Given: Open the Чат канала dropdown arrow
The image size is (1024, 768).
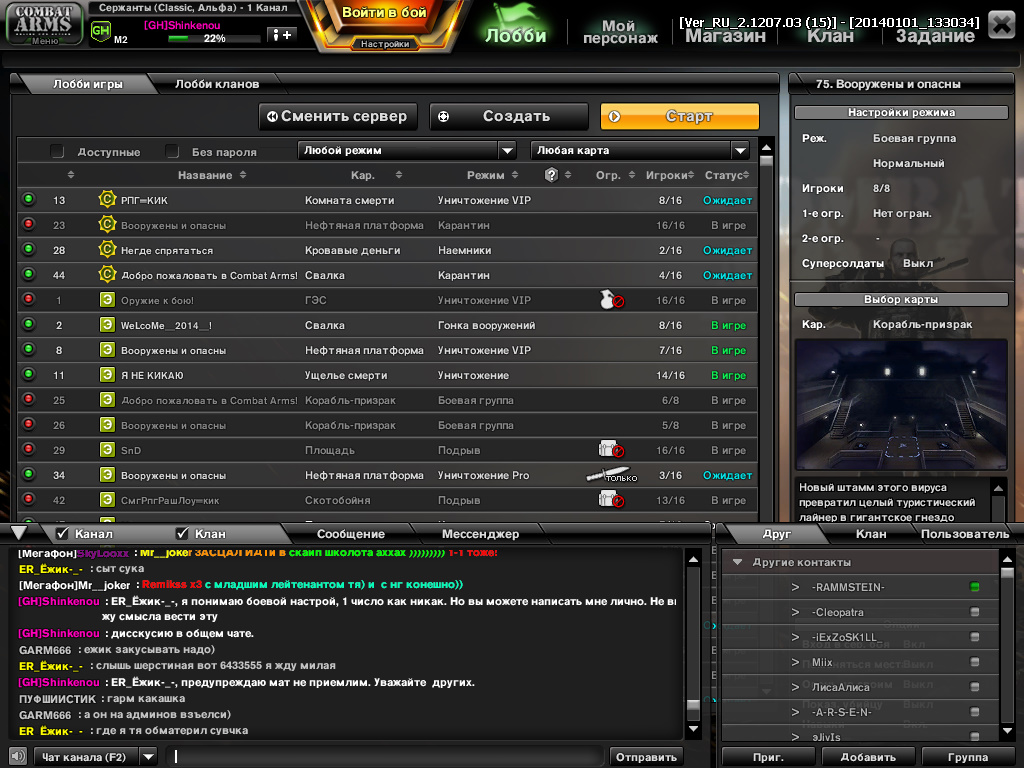Looking at the screenshot, I should point(149,757).
